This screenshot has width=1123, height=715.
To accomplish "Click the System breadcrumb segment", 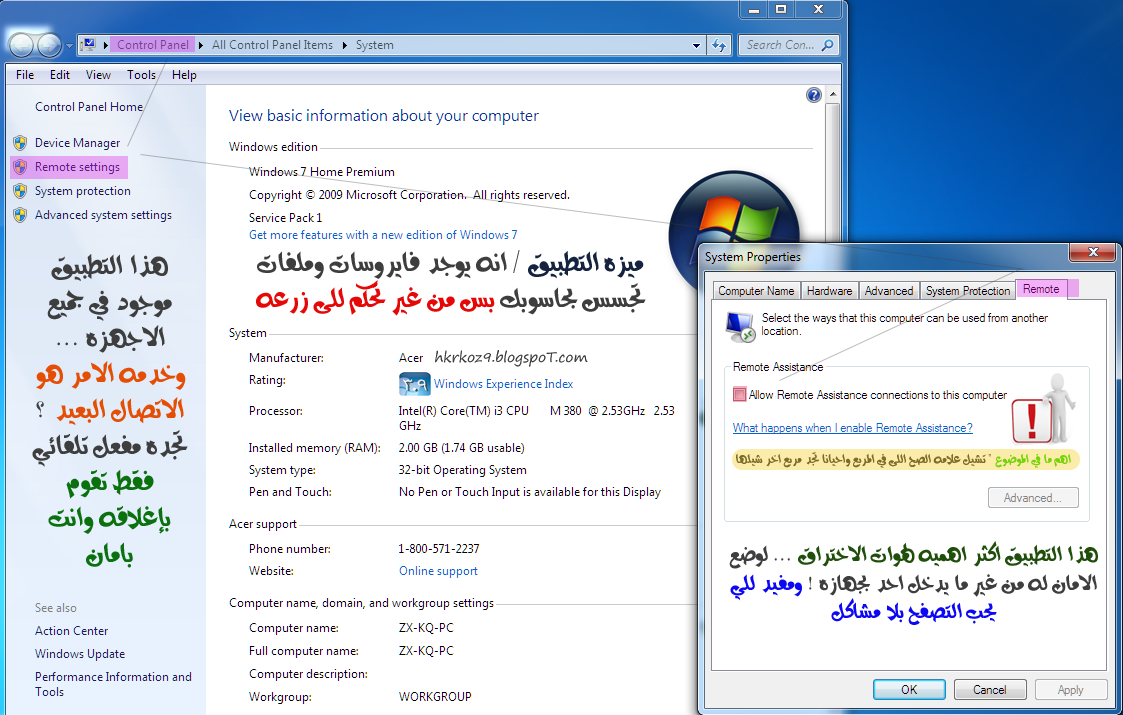I will click(x=375, y=45).
